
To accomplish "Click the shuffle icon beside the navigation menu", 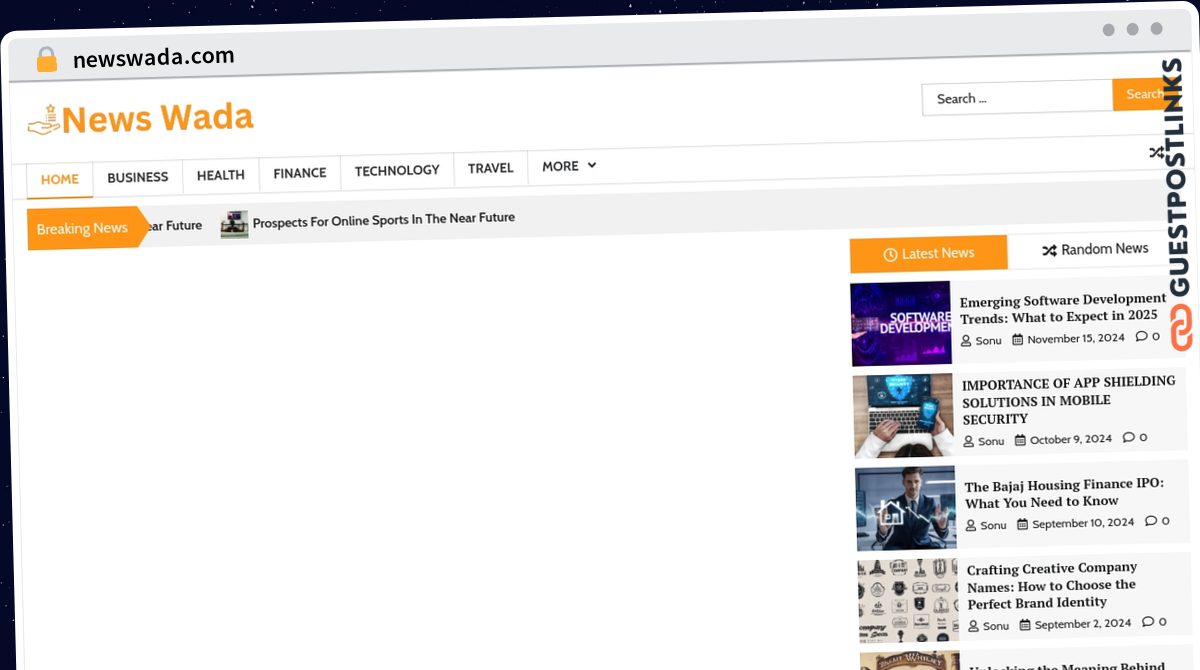I will tap(1157, 153).
